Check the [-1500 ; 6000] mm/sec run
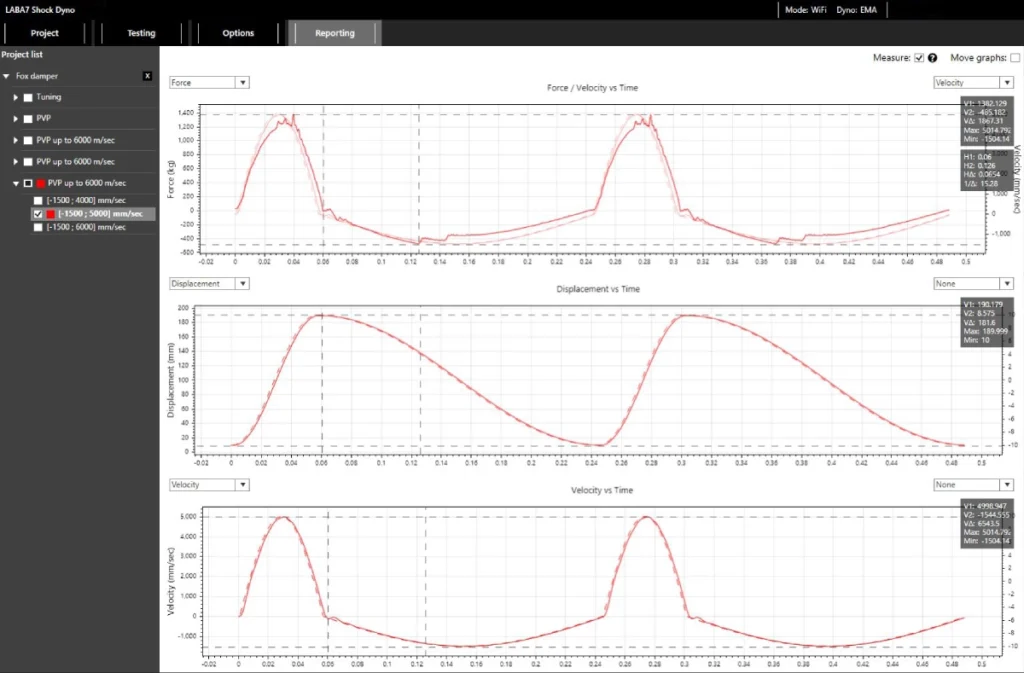The height and width of the screenshot is (673, 1024). pyautogui.click(x=38, y=227)
